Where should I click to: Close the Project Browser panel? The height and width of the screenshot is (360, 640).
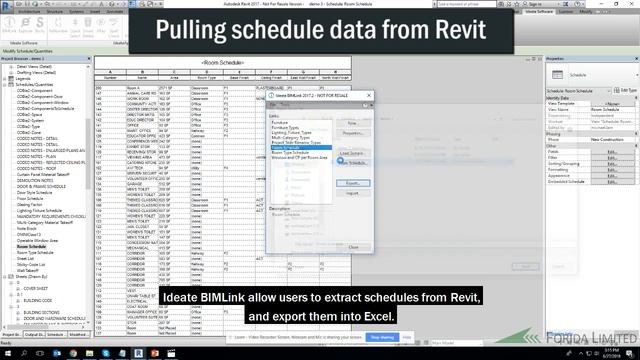coord(89,59)
